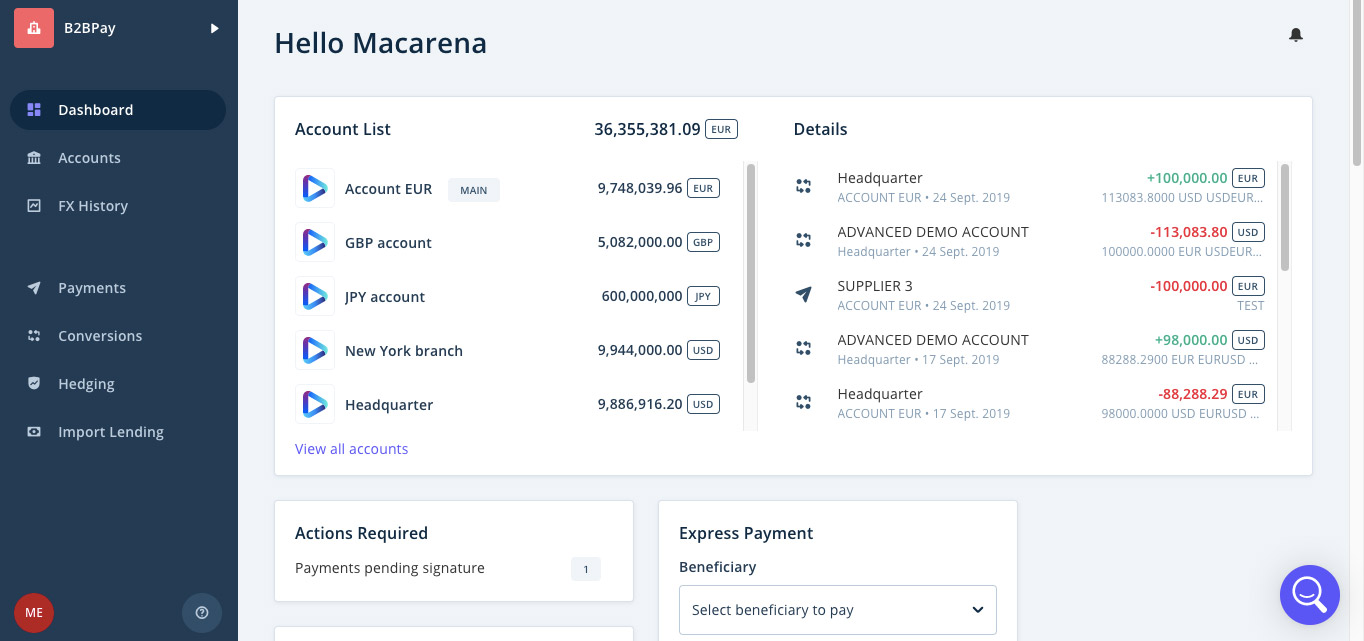Go to Accounts in the sidebar
This screenshot has width=1364, height=641.
pos(89,158)
